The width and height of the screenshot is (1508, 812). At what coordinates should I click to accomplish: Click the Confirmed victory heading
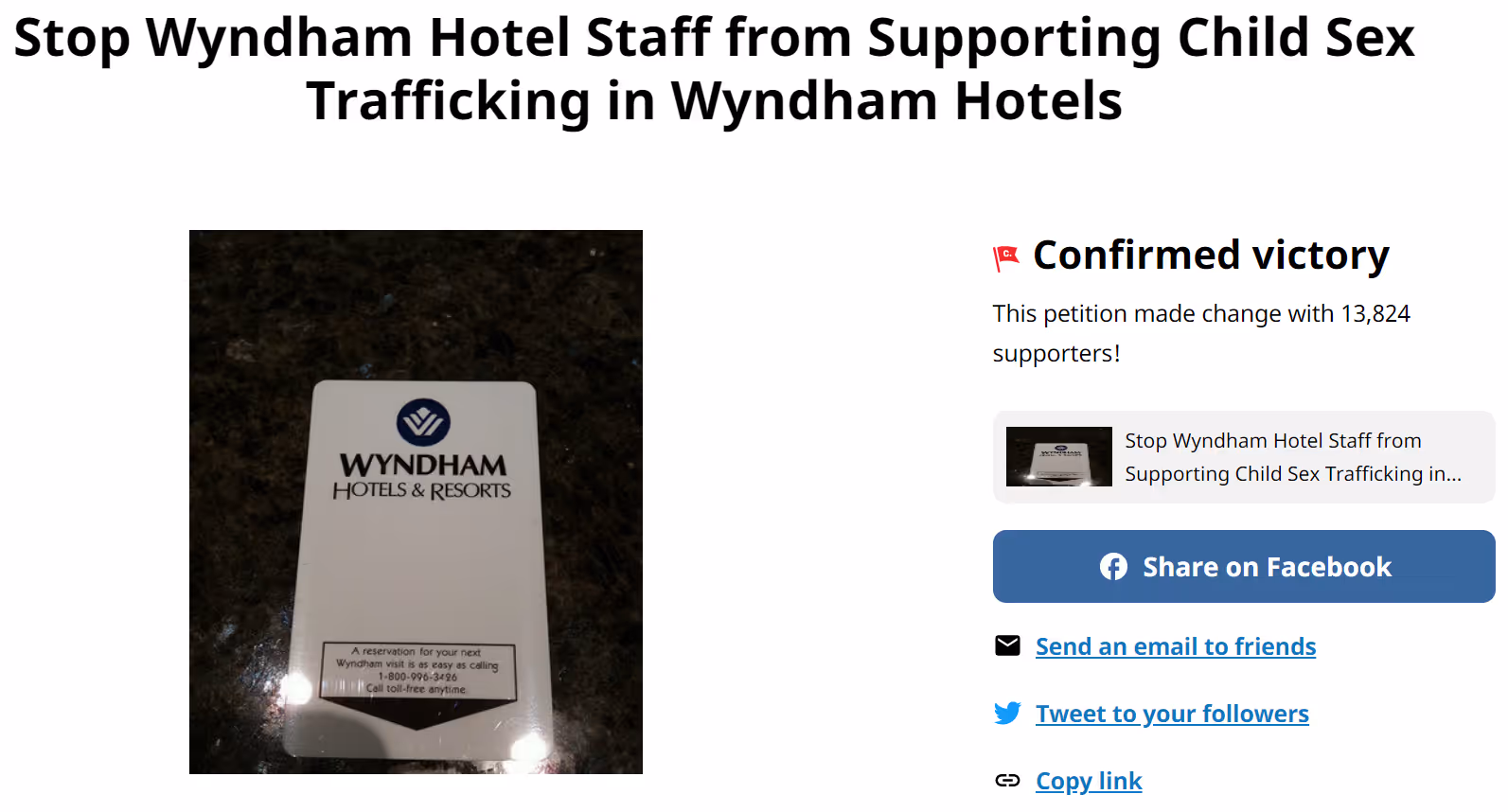point(1211,255)
